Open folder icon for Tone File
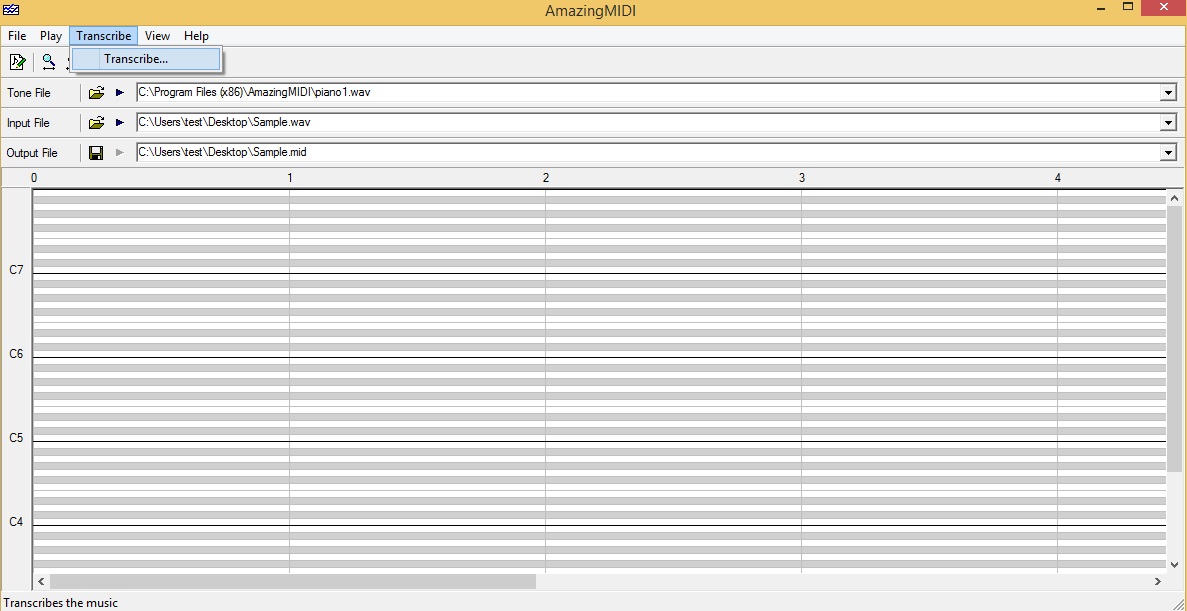Viewport: 1187px width, 611px height. coord(96,92)
